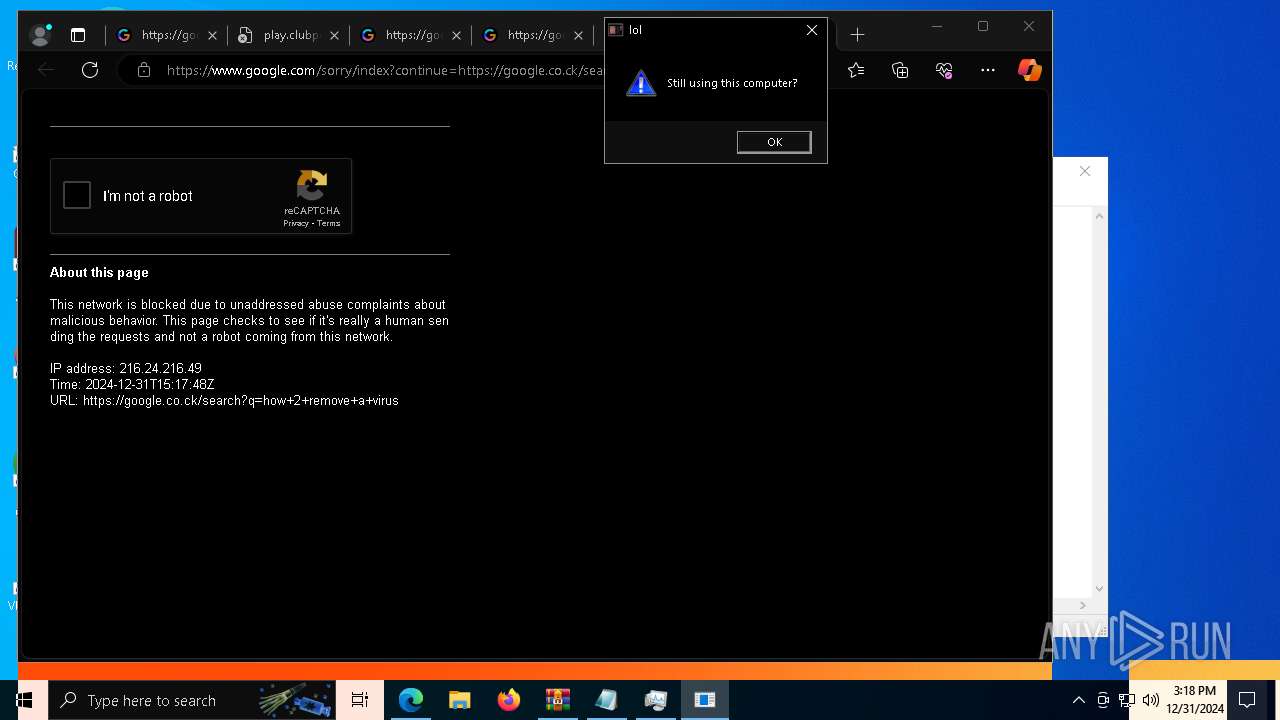Open the volume tray icon
The image size is (1280, 720).
coord(1151,700)
